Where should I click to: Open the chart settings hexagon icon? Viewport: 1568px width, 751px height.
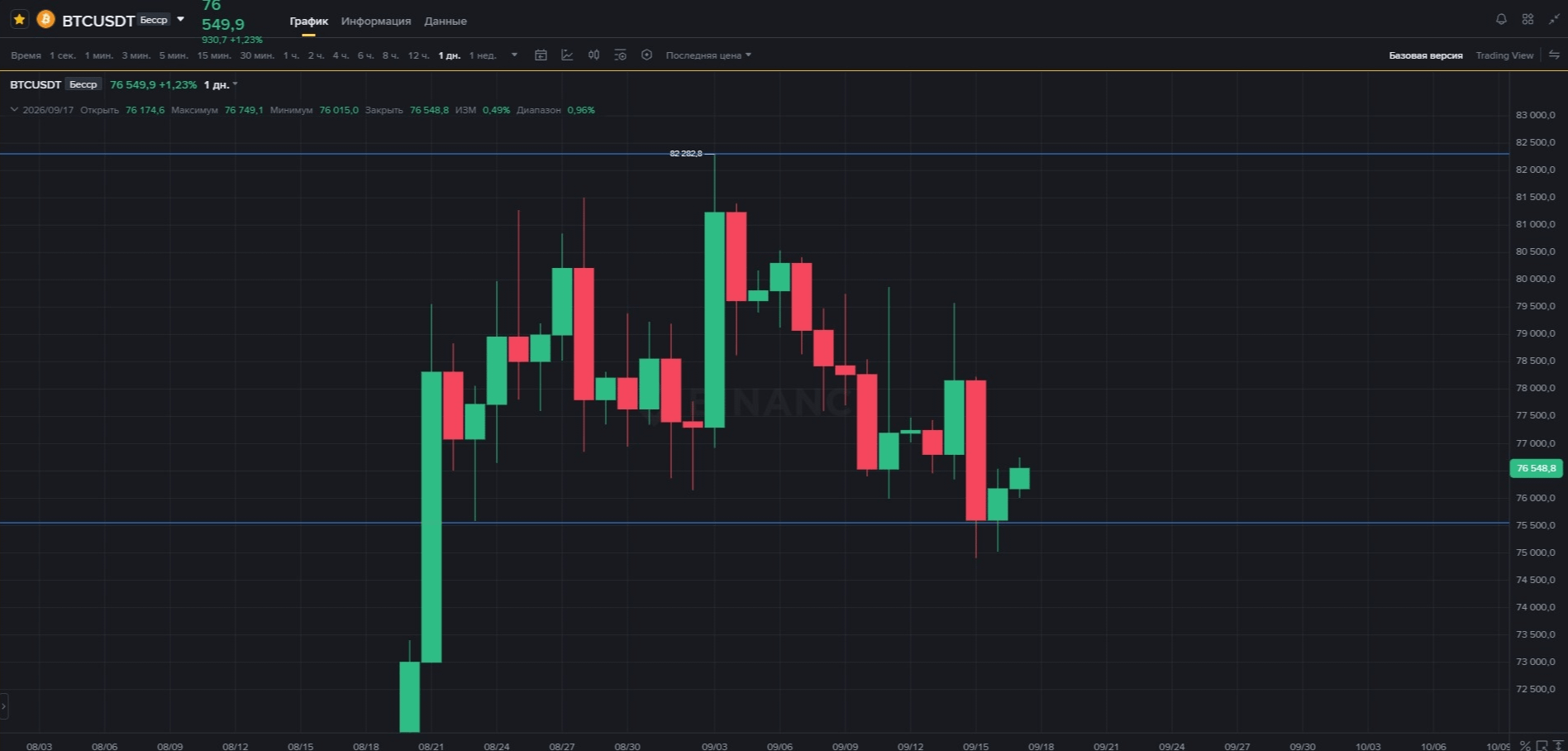coord(646,55)
